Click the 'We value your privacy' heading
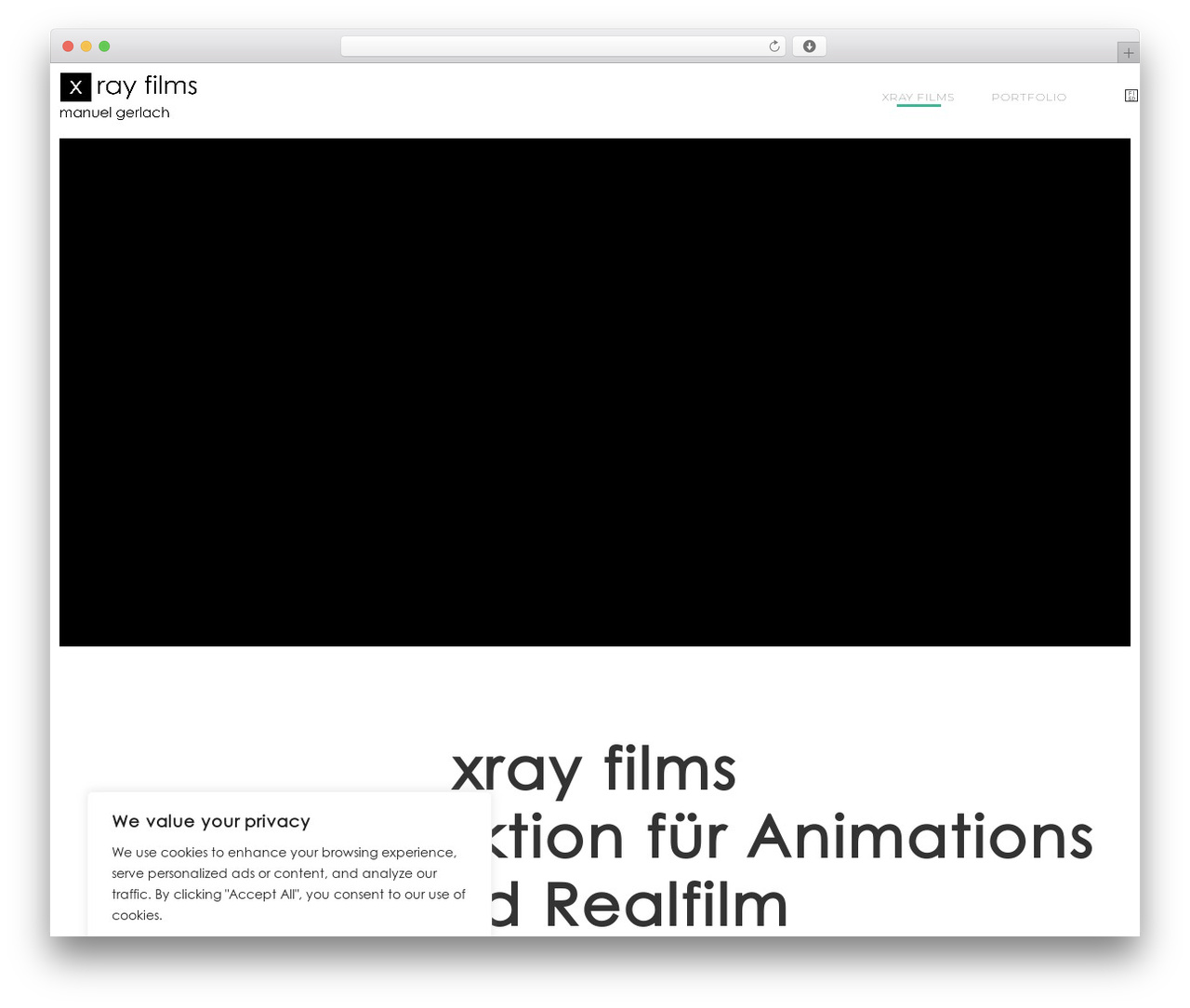 [211, 821]
